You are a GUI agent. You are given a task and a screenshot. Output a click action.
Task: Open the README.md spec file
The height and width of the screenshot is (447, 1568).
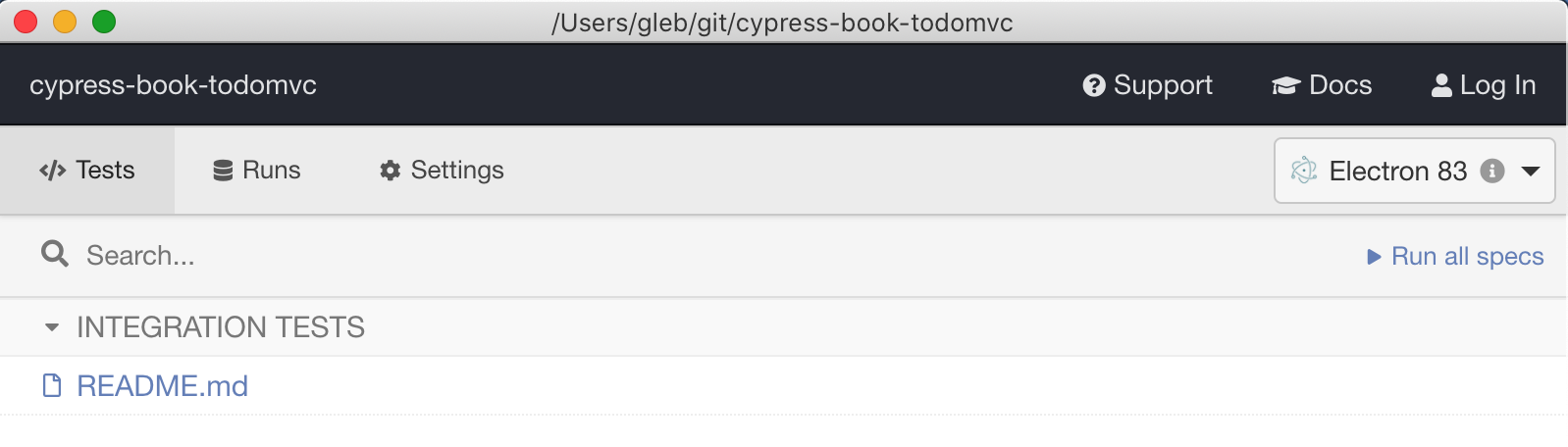pos(162,386)
